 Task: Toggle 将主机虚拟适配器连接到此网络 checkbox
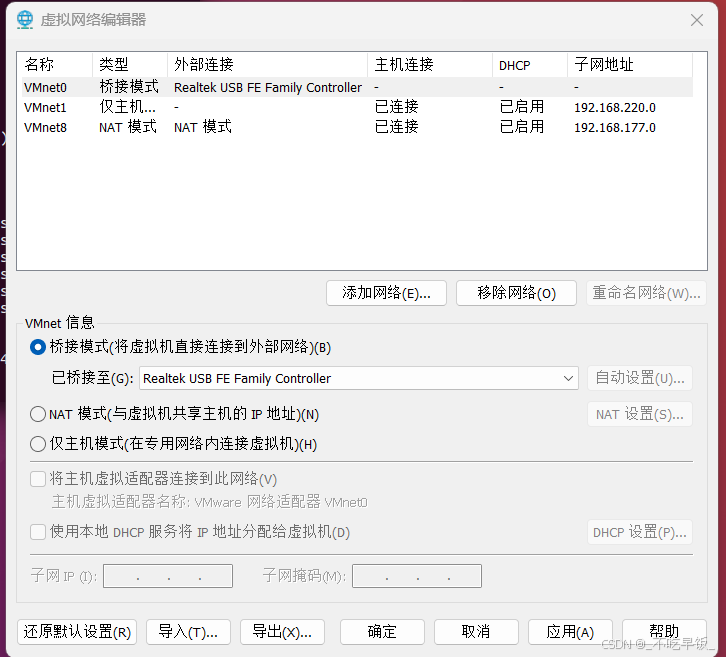tap(38, 479)
